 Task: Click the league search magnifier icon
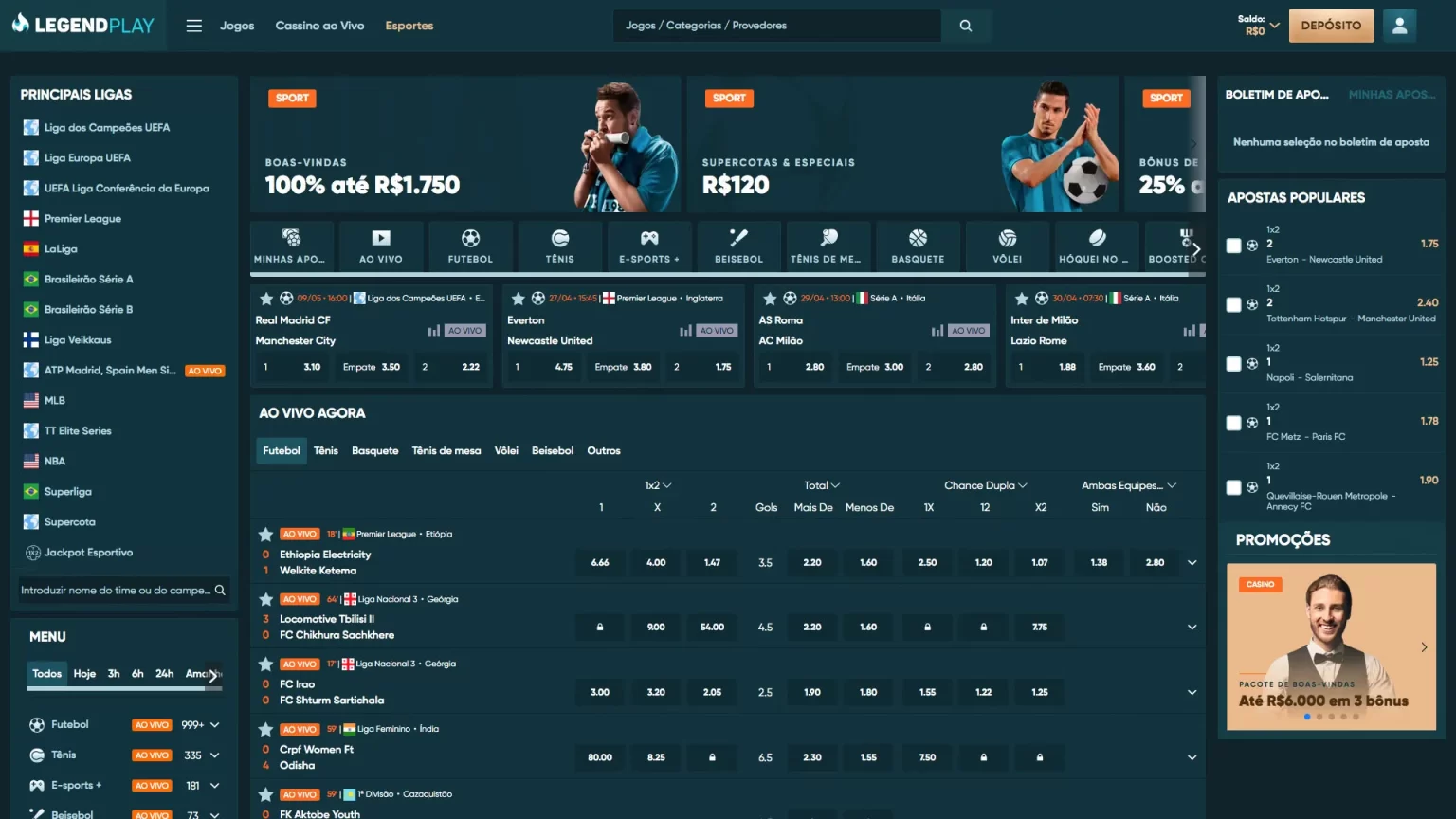220,590
